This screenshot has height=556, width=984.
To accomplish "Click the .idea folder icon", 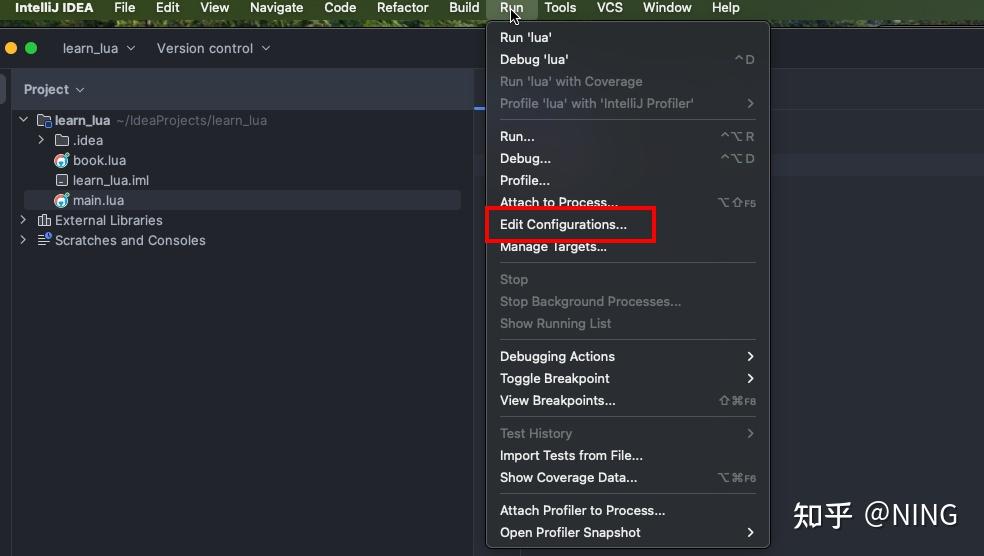I will [x=62, y=141].
